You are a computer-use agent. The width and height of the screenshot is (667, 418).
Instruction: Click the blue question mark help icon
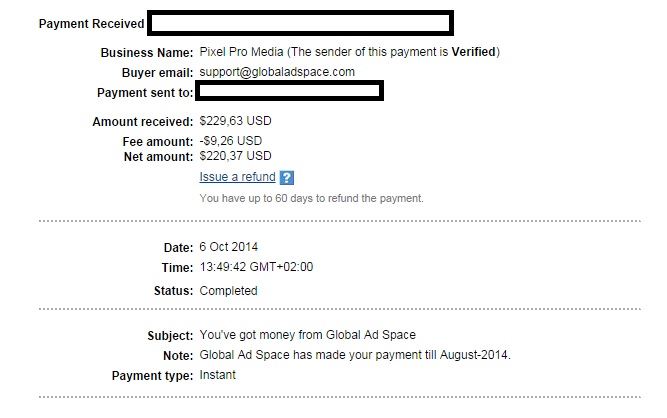287,177
